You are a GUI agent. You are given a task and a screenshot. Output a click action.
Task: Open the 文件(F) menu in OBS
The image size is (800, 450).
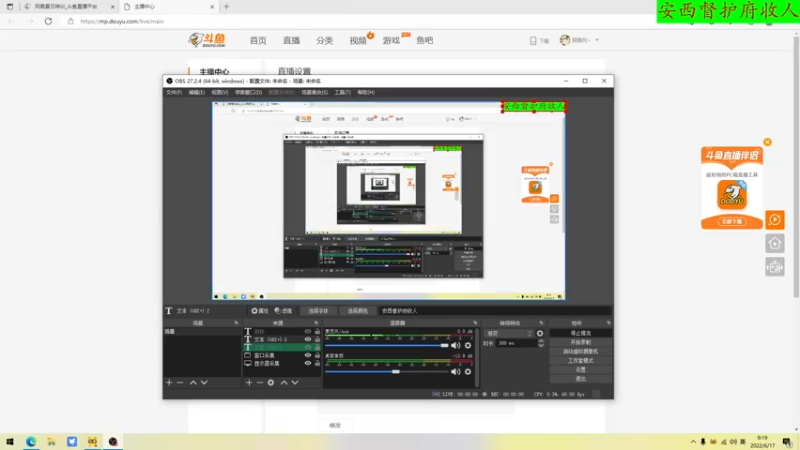coord(174,92)
